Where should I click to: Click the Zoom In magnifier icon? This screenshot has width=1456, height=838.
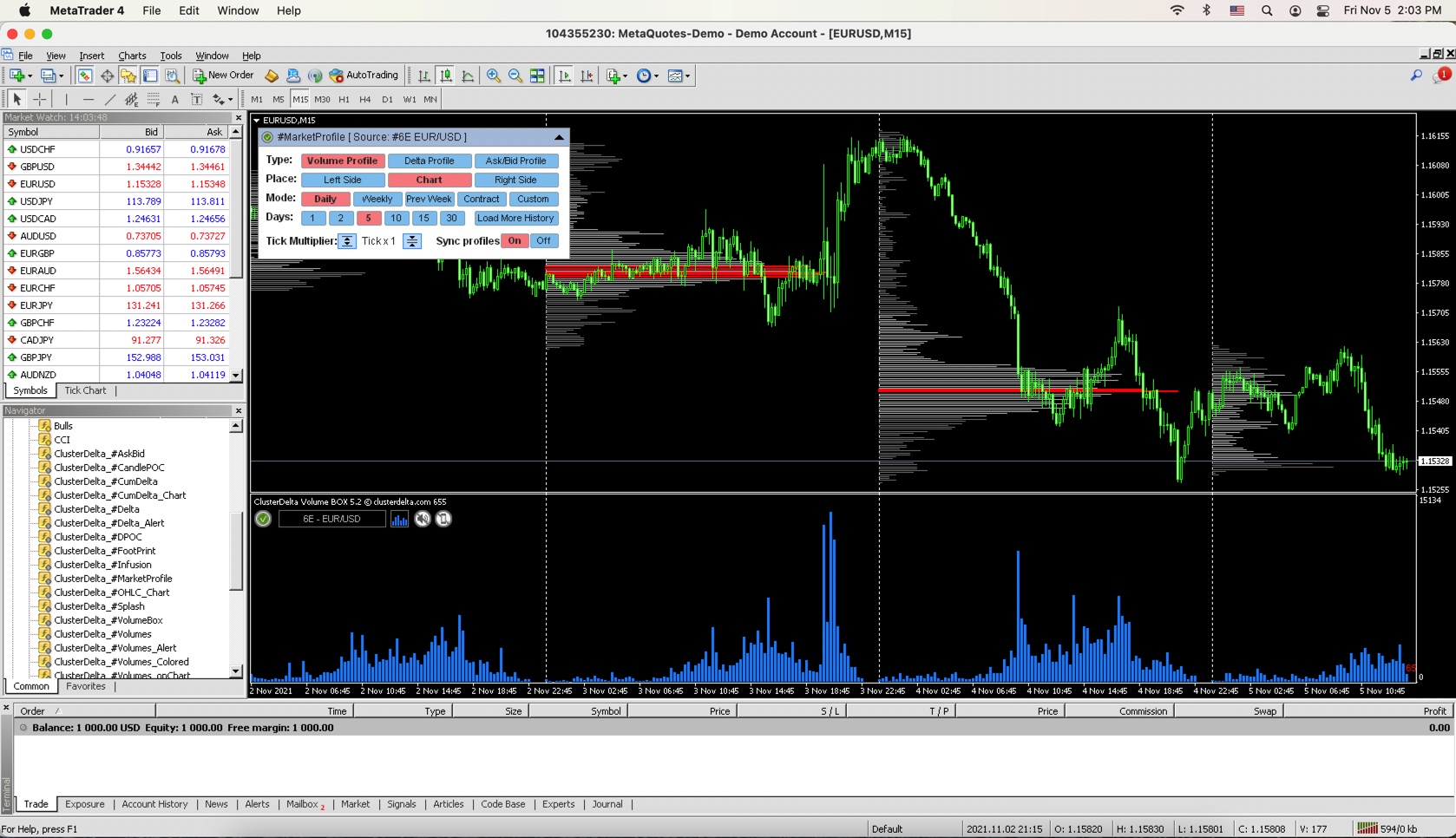[x=493, y=76]
